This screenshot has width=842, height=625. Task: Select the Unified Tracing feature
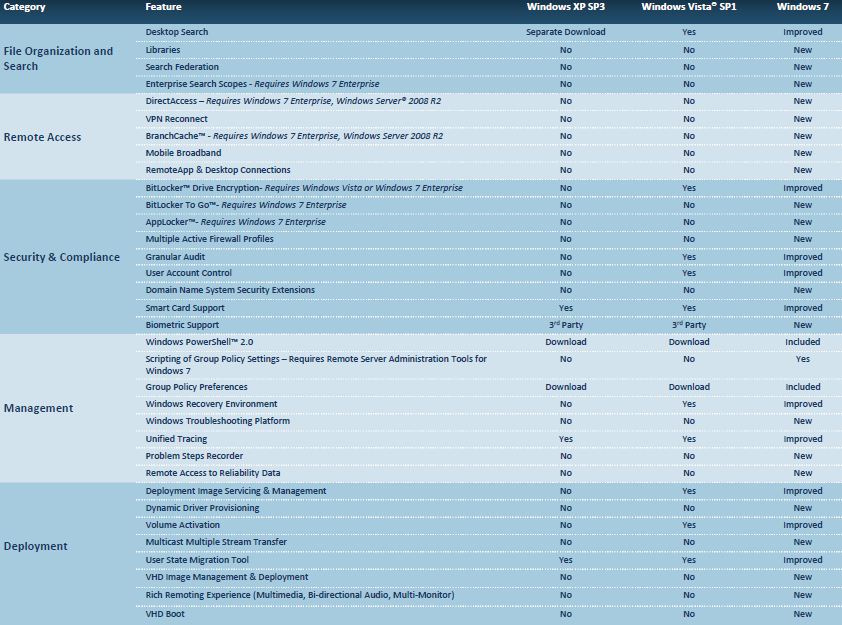[176, 439]
